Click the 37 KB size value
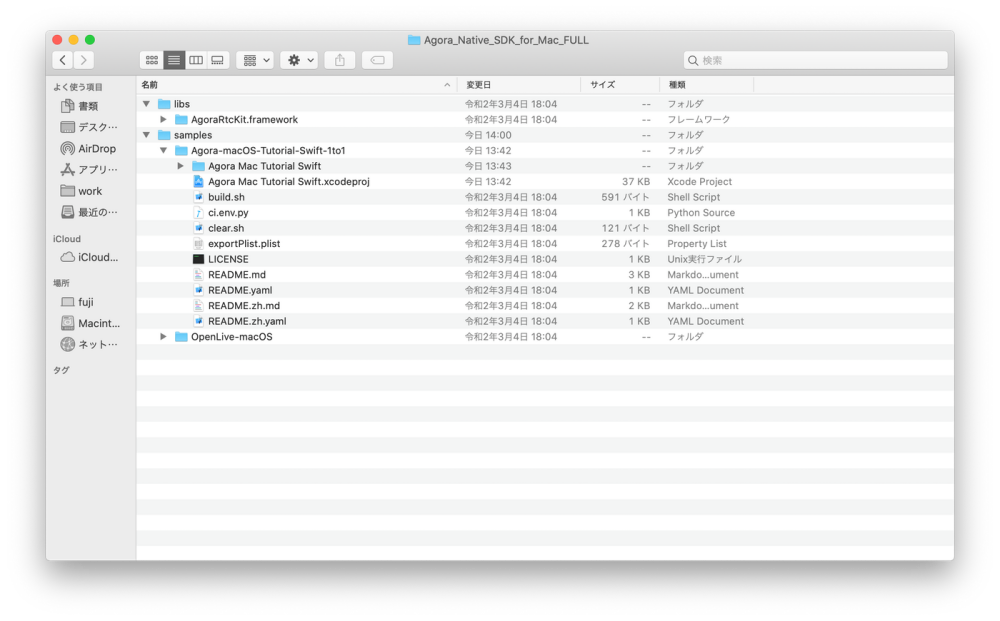Screen dimensions: 1000x621 636,182
